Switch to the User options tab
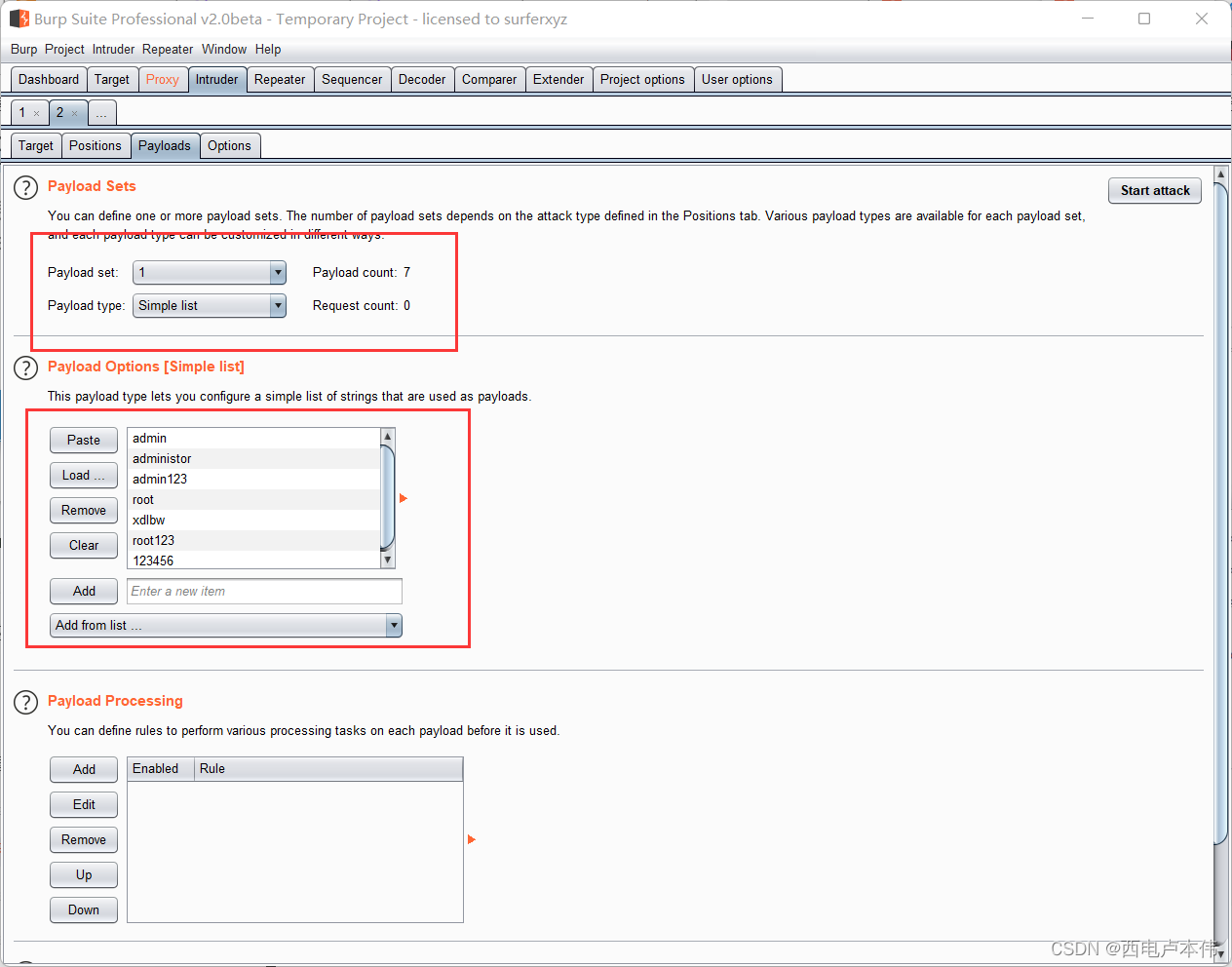1232x967 pixels. pos(737,80)
